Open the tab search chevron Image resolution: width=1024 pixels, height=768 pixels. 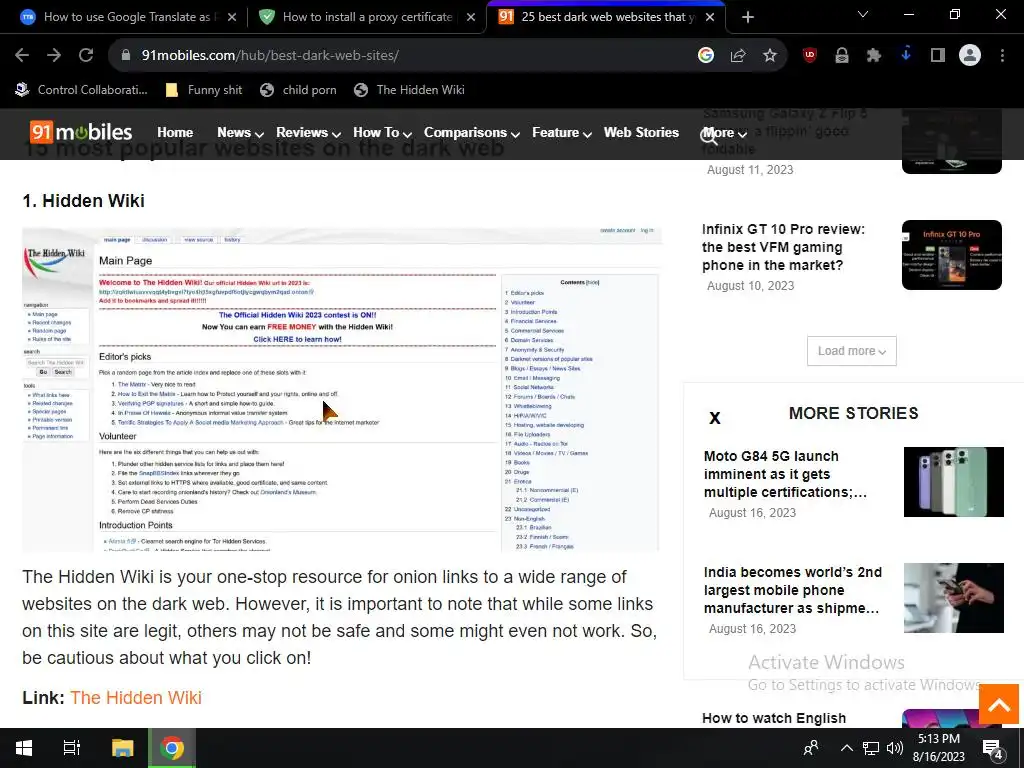point(863,14)
